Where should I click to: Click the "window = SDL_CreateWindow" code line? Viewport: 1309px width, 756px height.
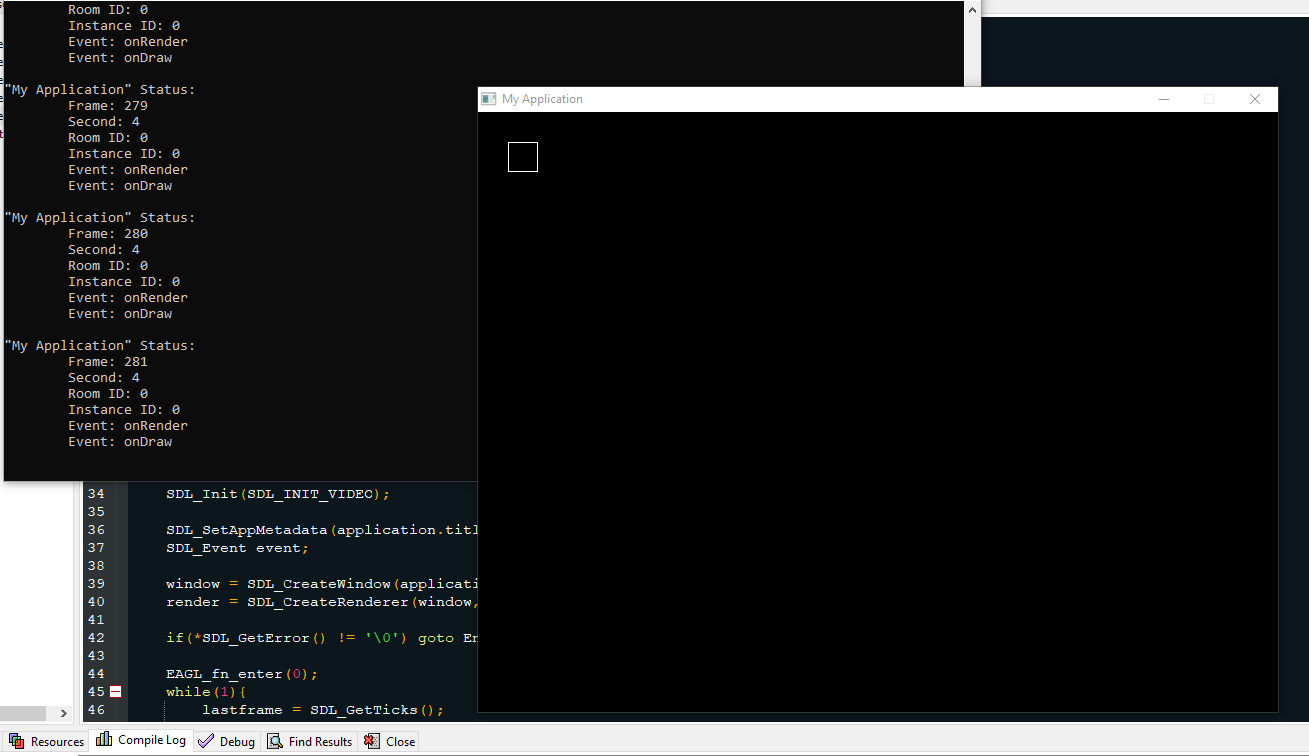click(x=322, y=584)
